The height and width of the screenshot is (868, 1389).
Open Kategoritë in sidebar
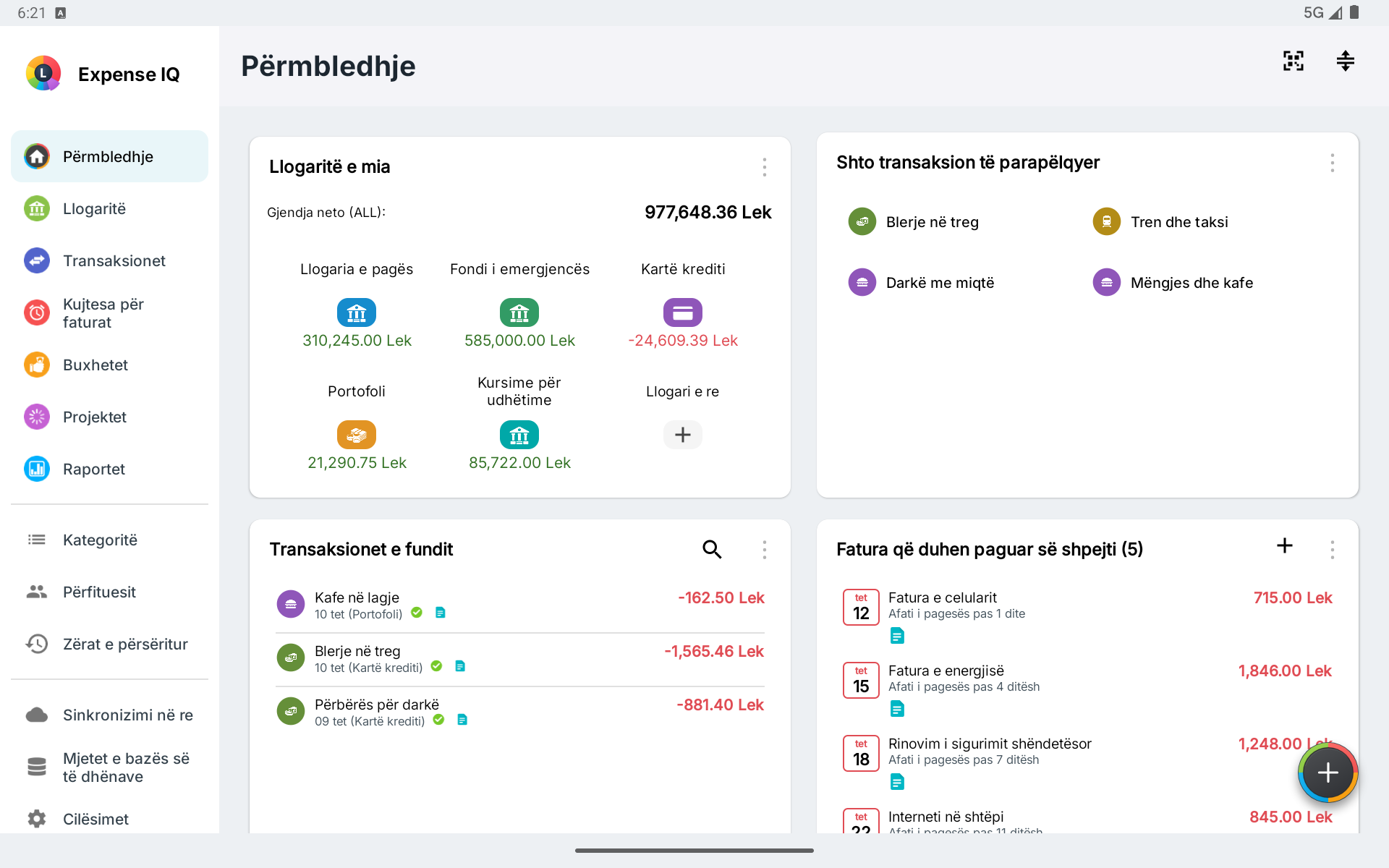[109, 540]
